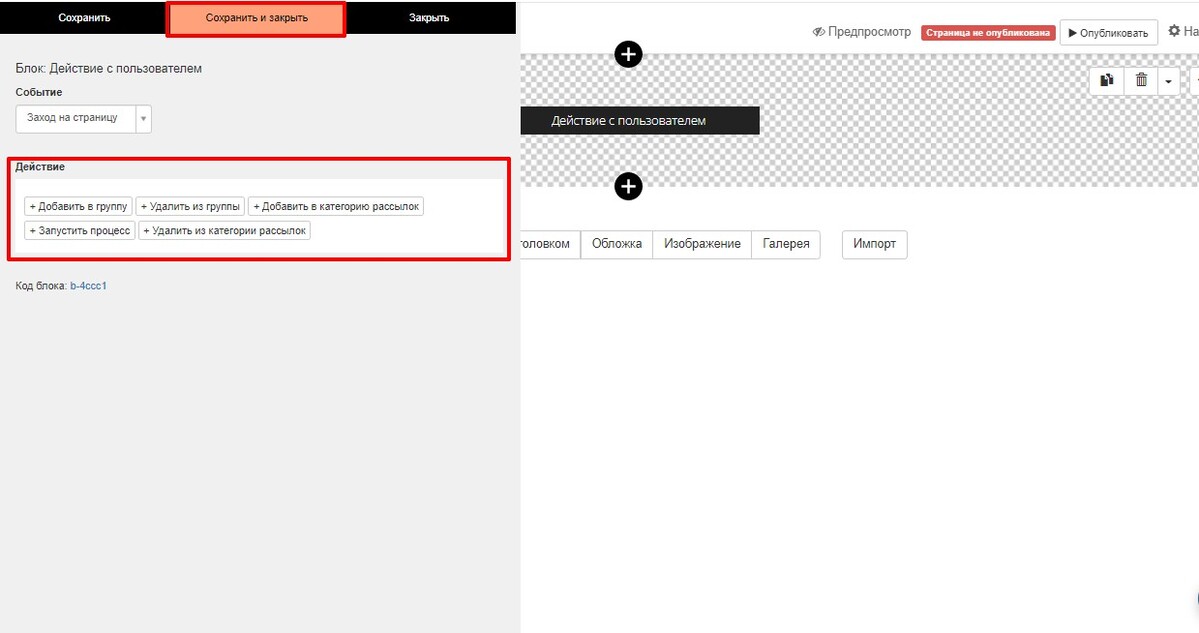Click the upper black plus add-block icon

pos(628,54)
